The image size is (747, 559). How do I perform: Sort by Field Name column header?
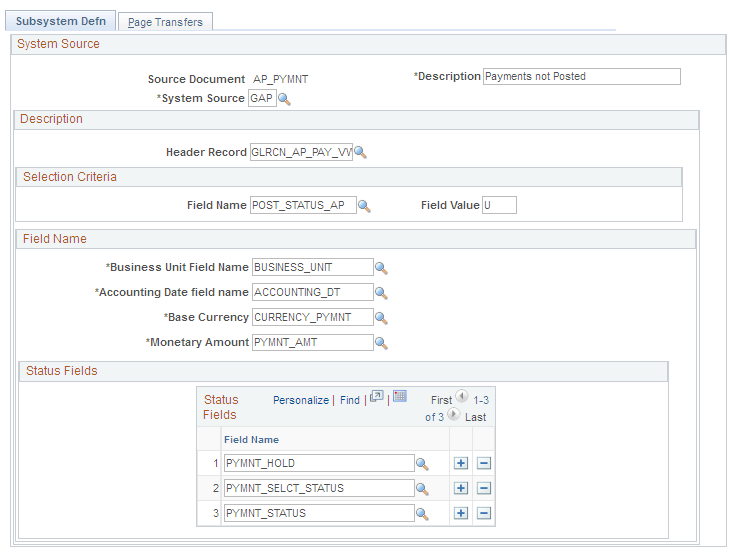pyautogui.click(x=252, y=440)
